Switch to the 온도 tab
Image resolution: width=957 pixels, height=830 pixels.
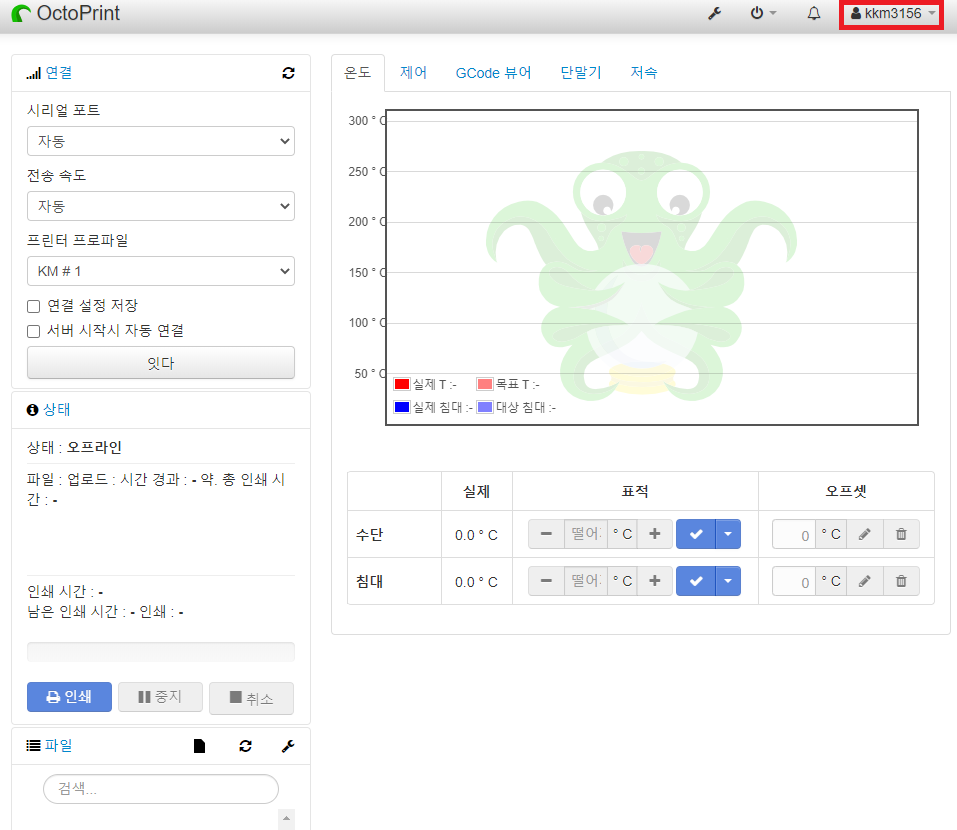(x=358, y=73)
